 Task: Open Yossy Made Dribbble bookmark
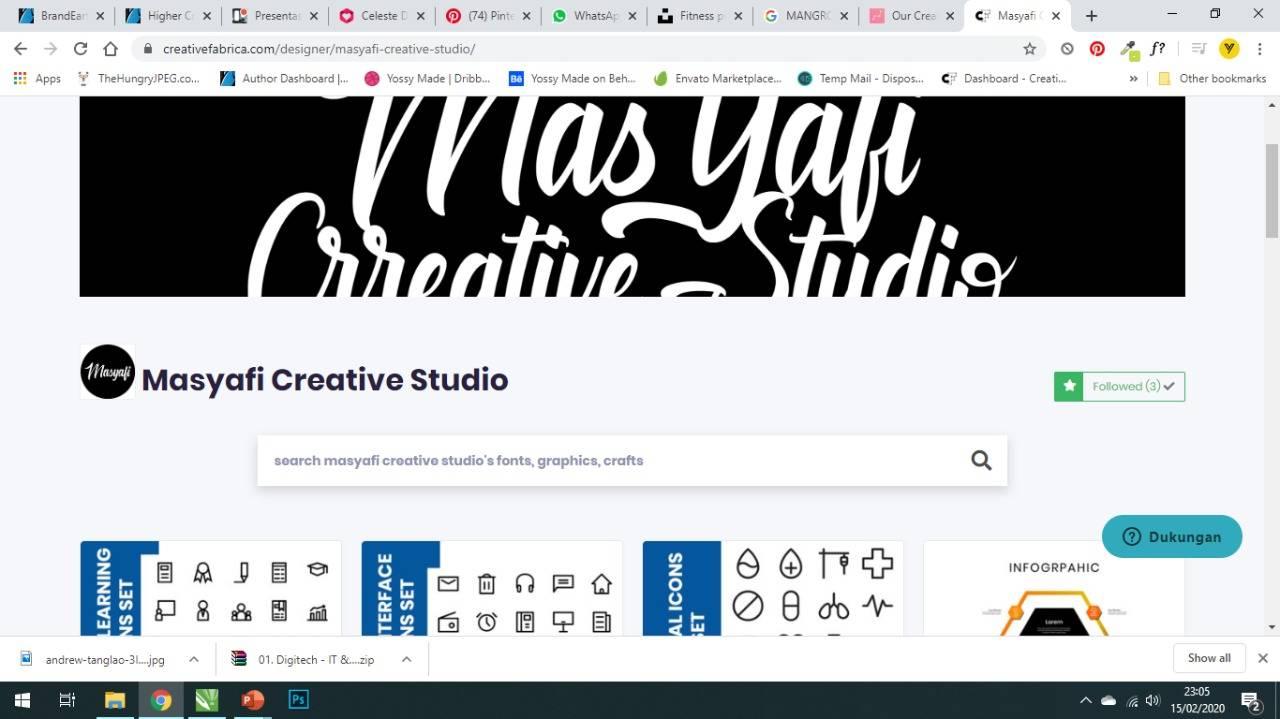point(427,78)
